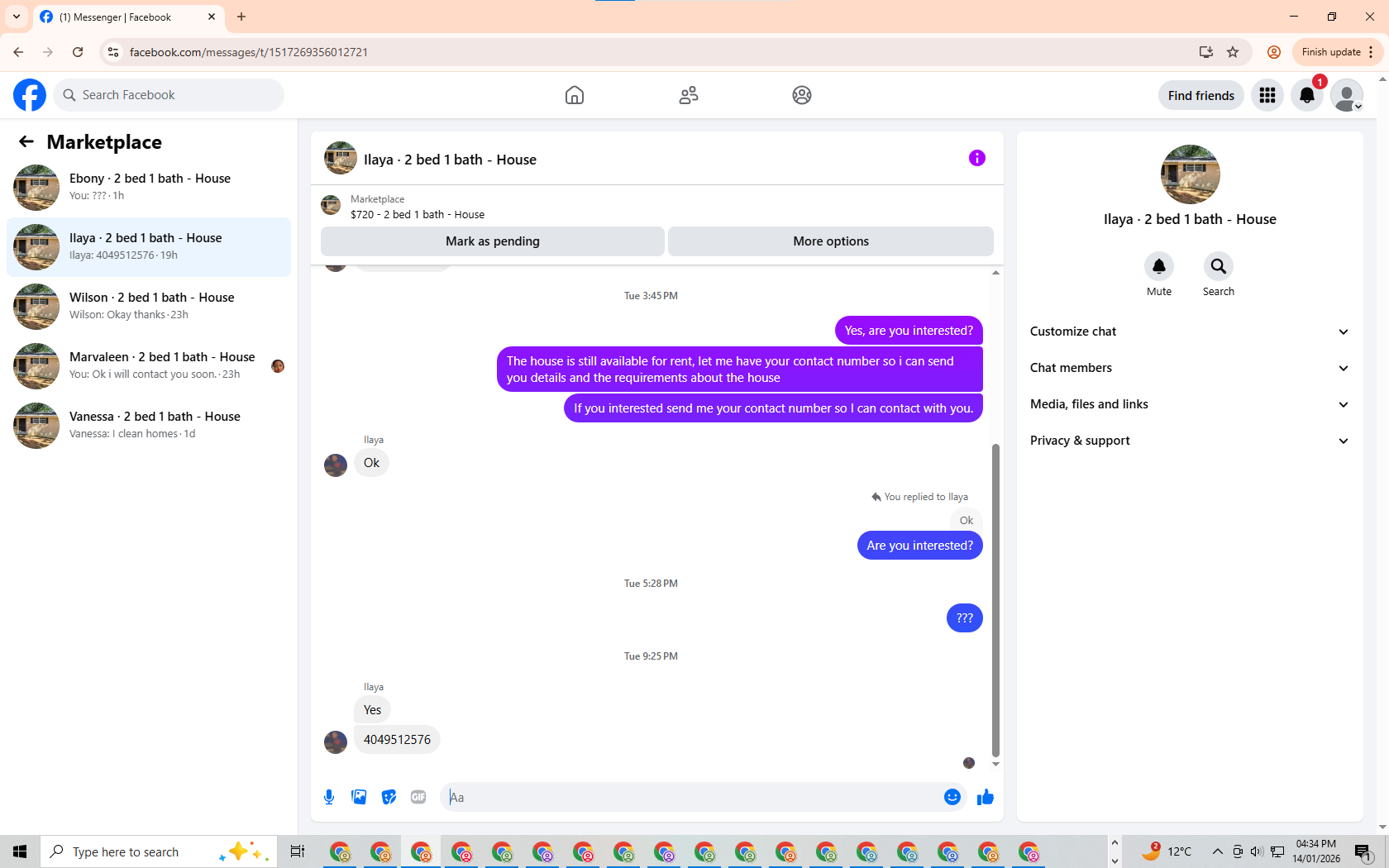Open conversation information icon
The height and width of the screenshot is (868, 1389).
(x=976, y=158)
